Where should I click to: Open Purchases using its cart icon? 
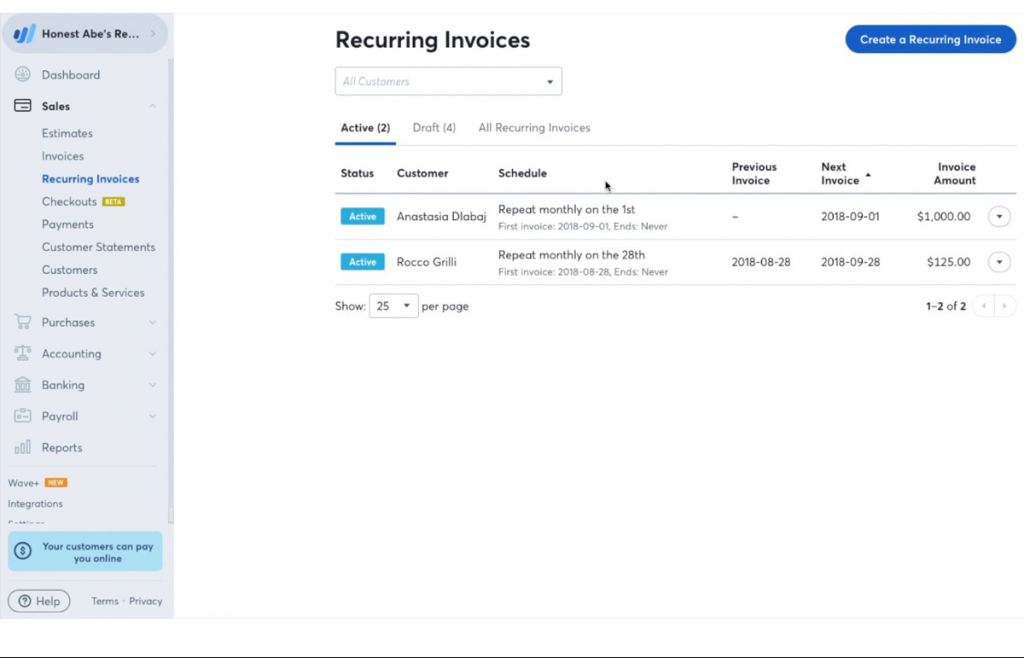[x=22, y=322]
